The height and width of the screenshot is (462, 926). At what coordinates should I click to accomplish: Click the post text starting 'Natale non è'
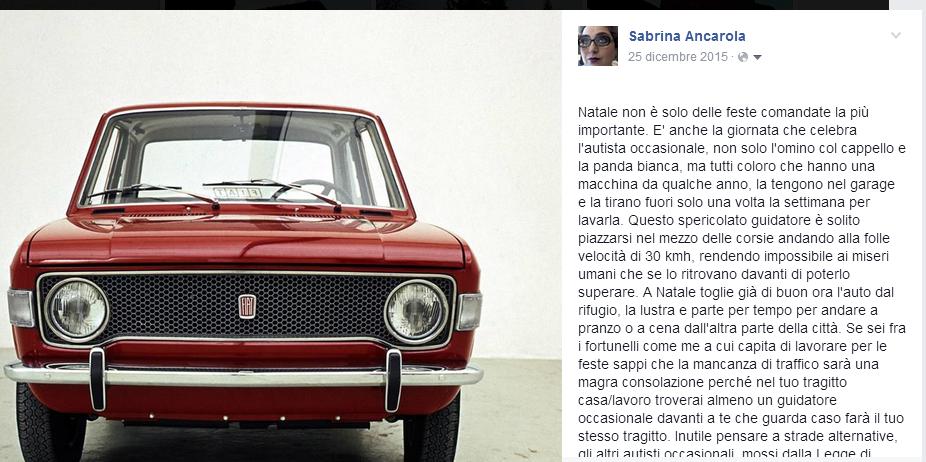742,283
